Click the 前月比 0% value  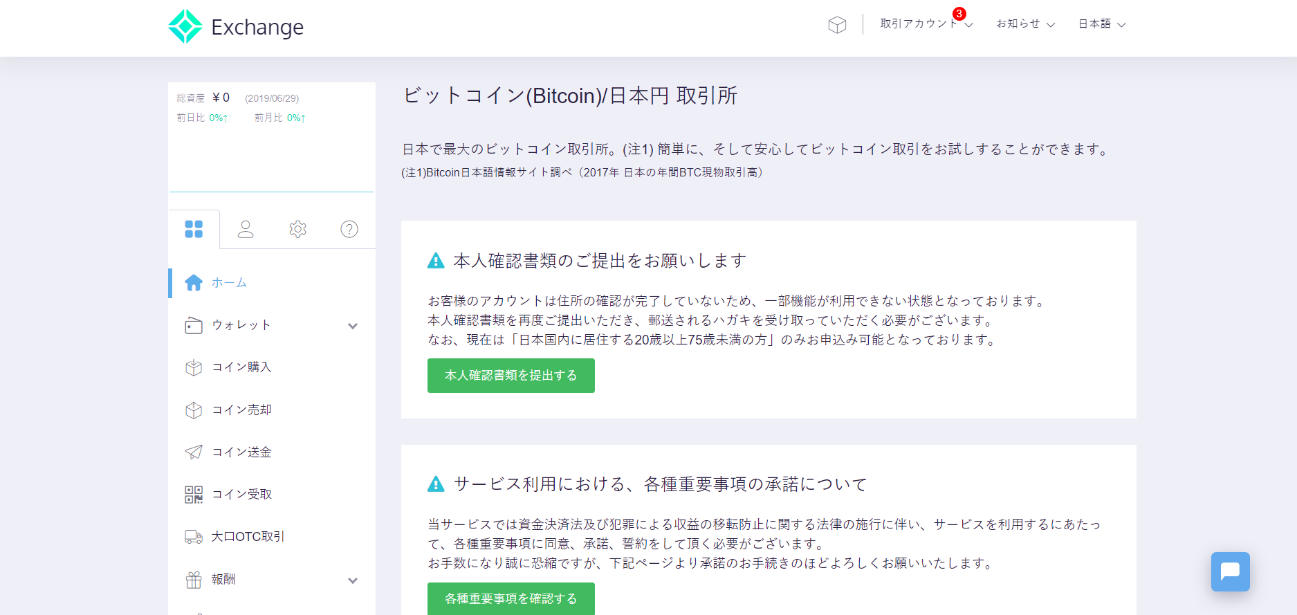[x=280, y=118]
